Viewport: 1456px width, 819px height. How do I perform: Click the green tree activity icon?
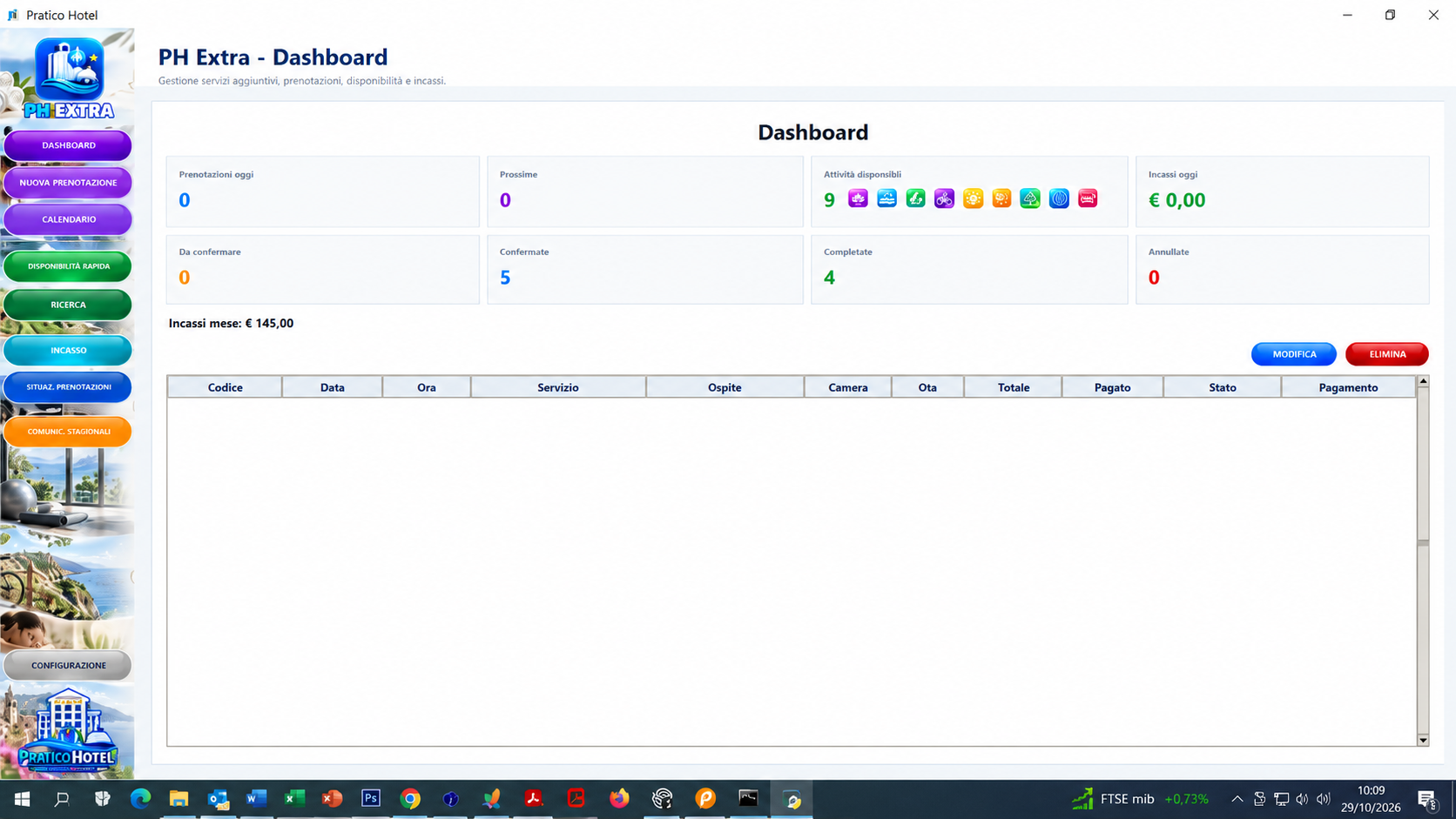tap(1030, 198)
